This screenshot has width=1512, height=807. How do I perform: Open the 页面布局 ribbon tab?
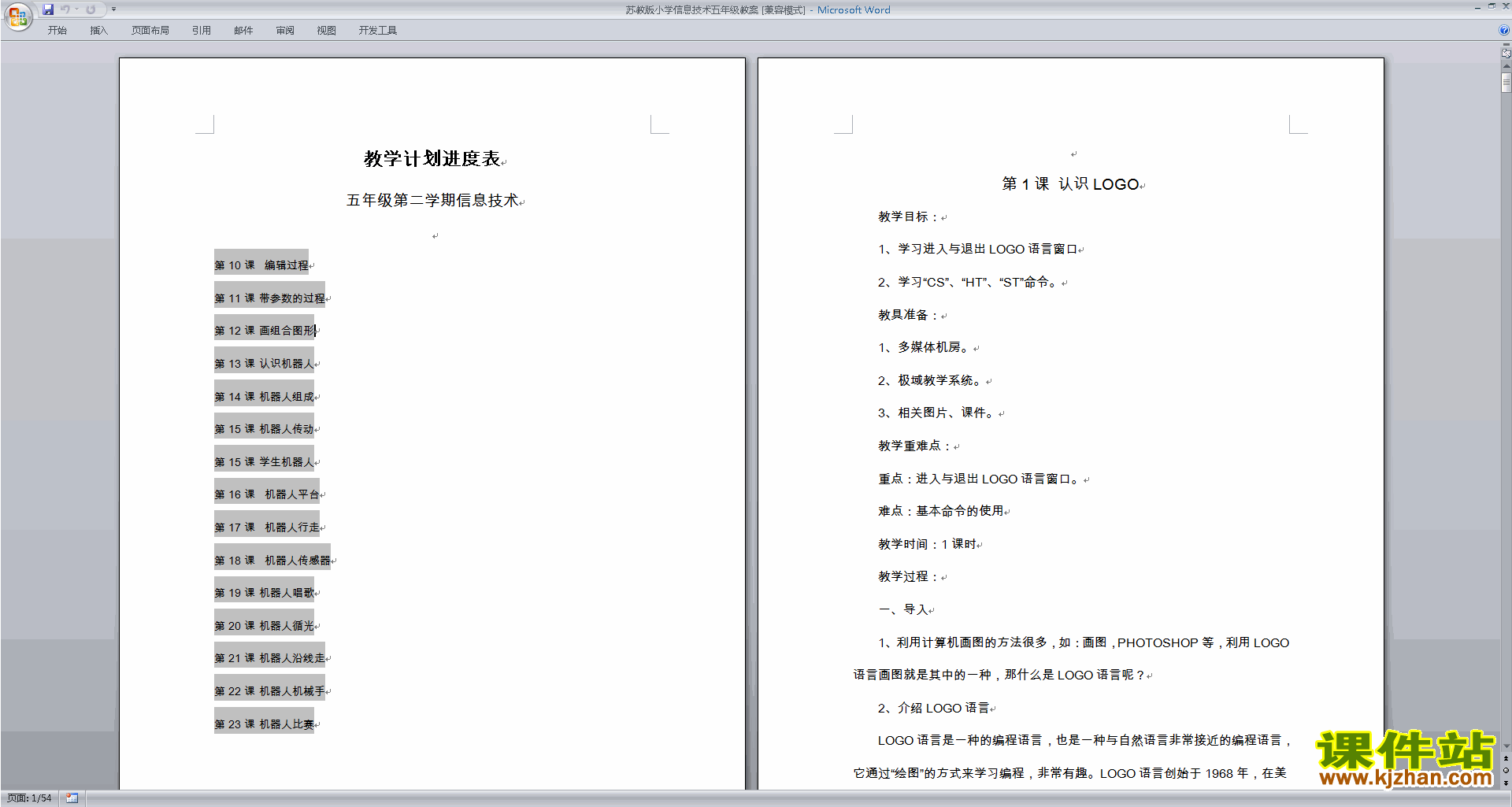150,30
